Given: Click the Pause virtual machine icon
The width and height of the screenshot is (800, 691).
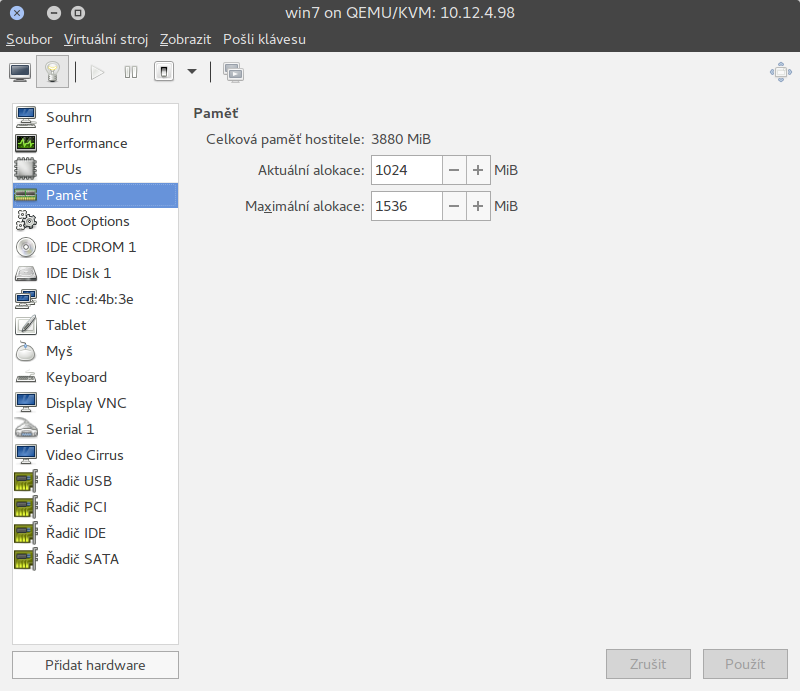Looking at the screenshot, I should 130,72.
